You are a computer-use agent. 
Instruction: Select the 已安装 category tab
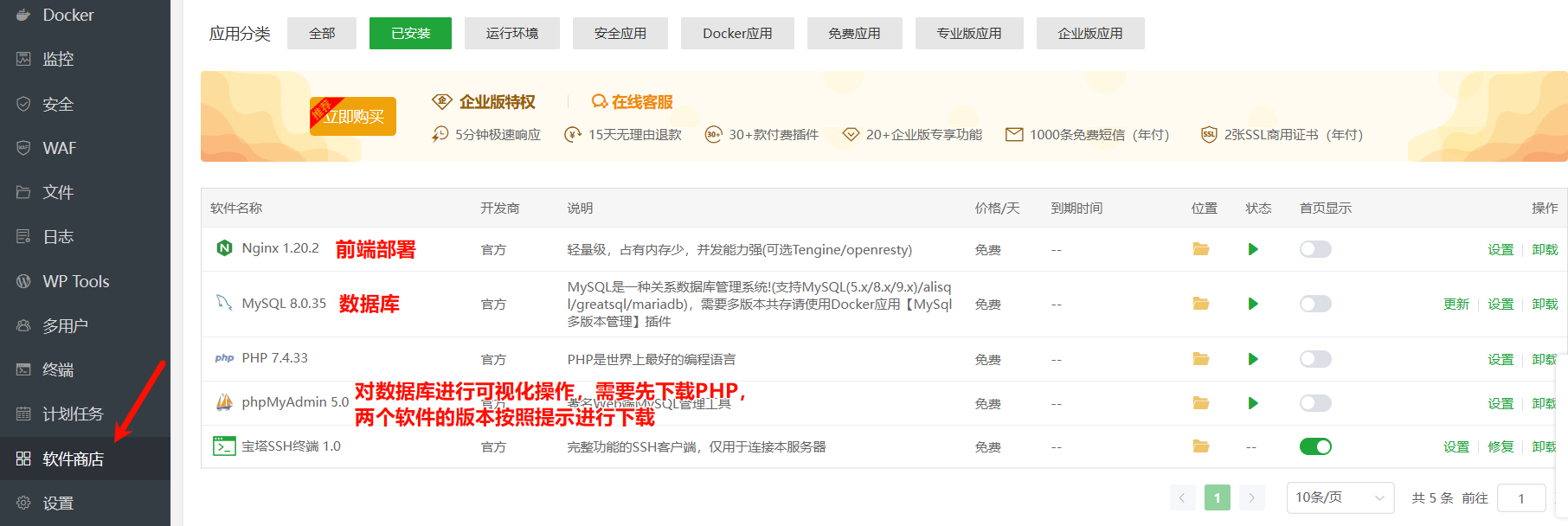click(x=410, y=33)
